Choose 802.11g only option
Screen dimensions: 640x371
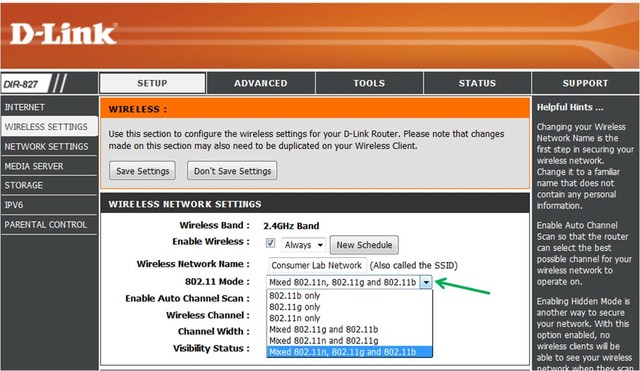pos(349,307)
